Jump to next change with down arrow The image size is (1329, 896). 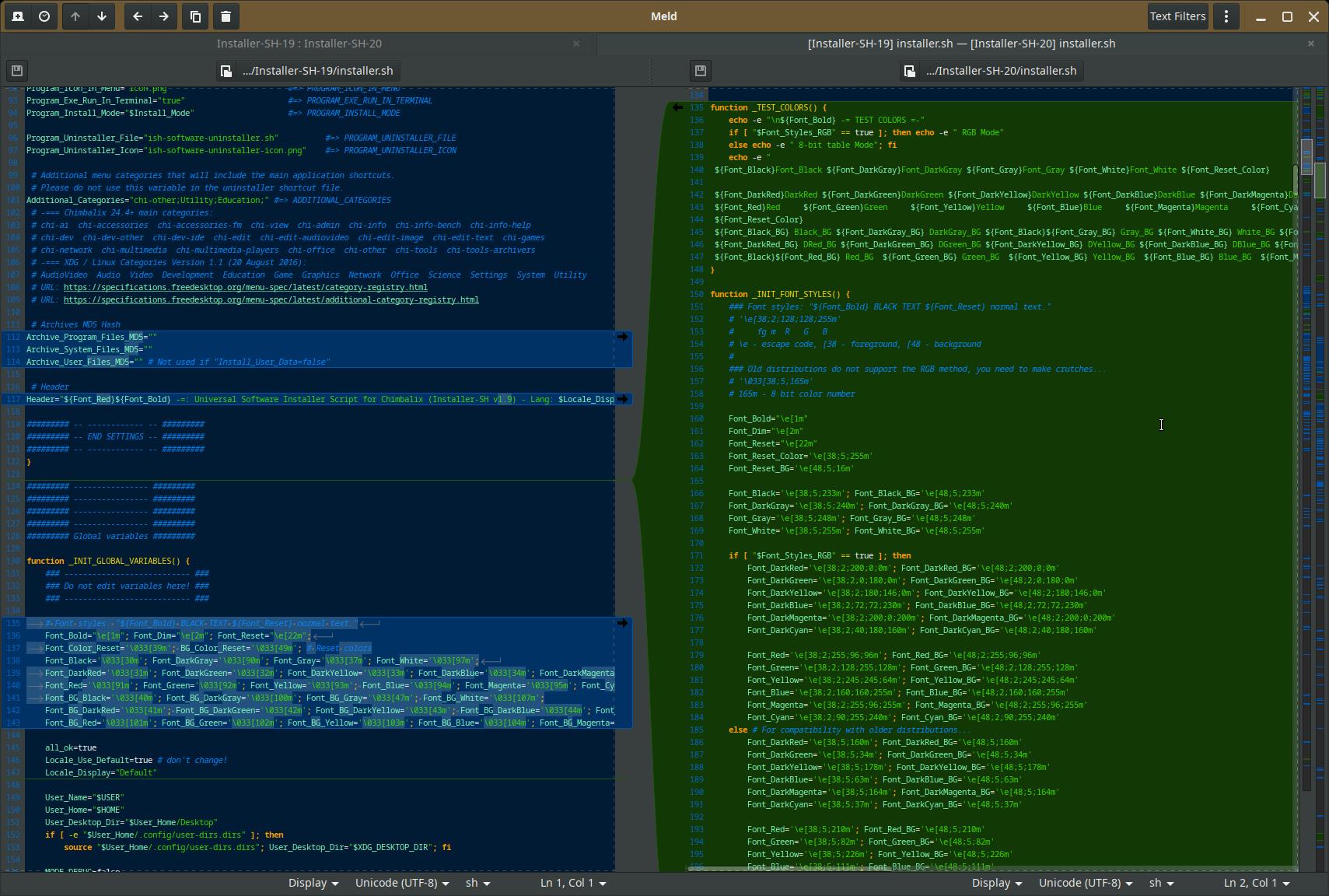pos(102,16)
